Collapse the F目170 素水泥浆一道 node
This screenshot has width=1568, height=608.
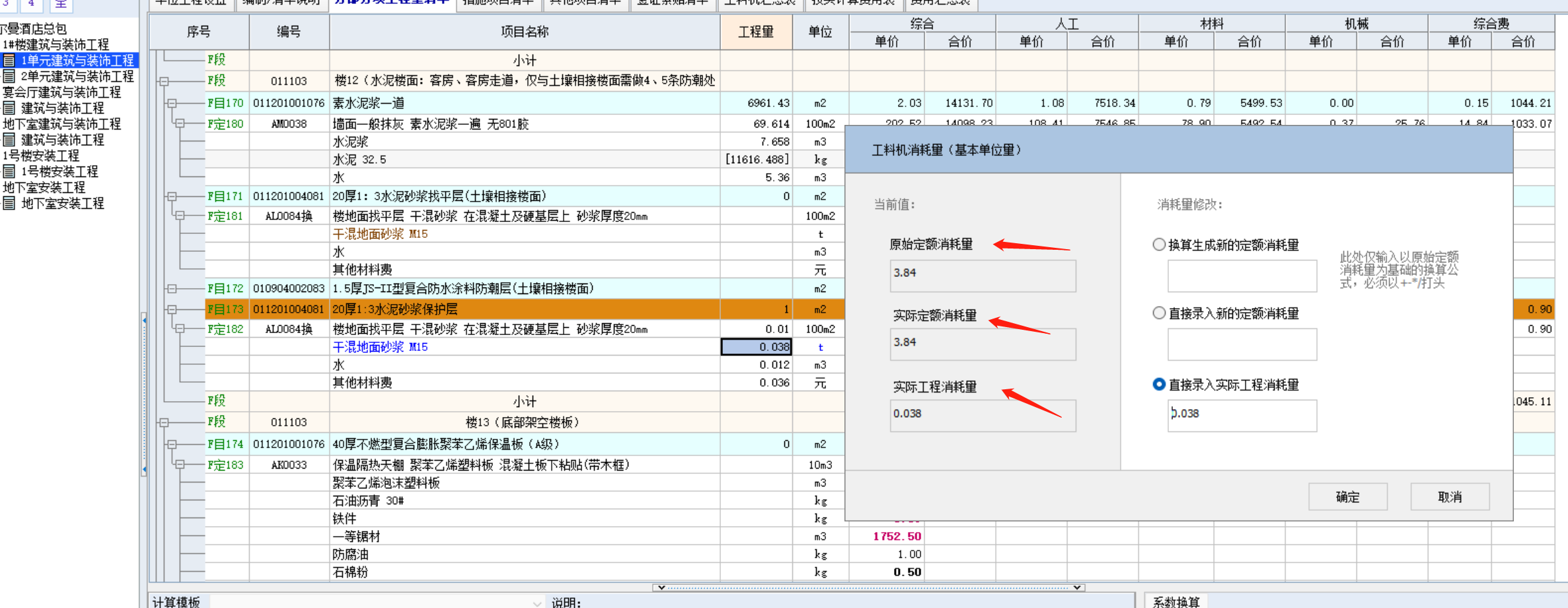click(x=172, y=103)
